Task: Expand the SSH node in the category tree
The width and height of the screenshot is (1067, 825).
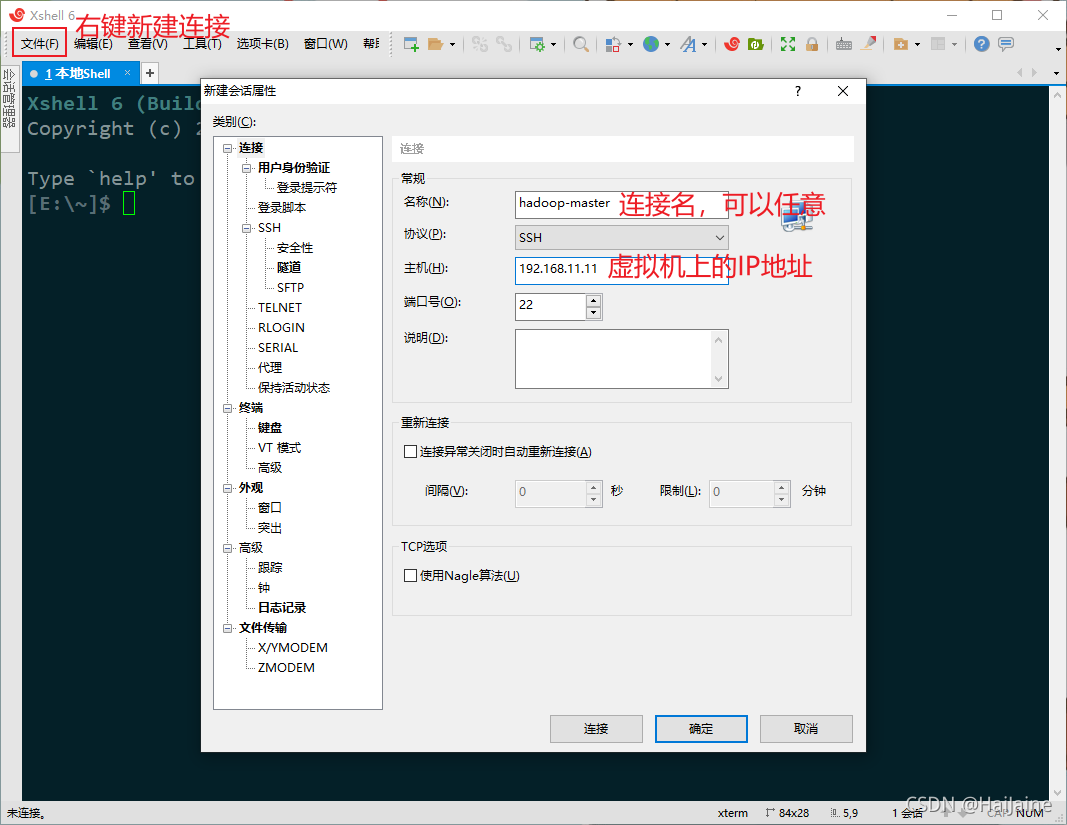Action: 246,227
